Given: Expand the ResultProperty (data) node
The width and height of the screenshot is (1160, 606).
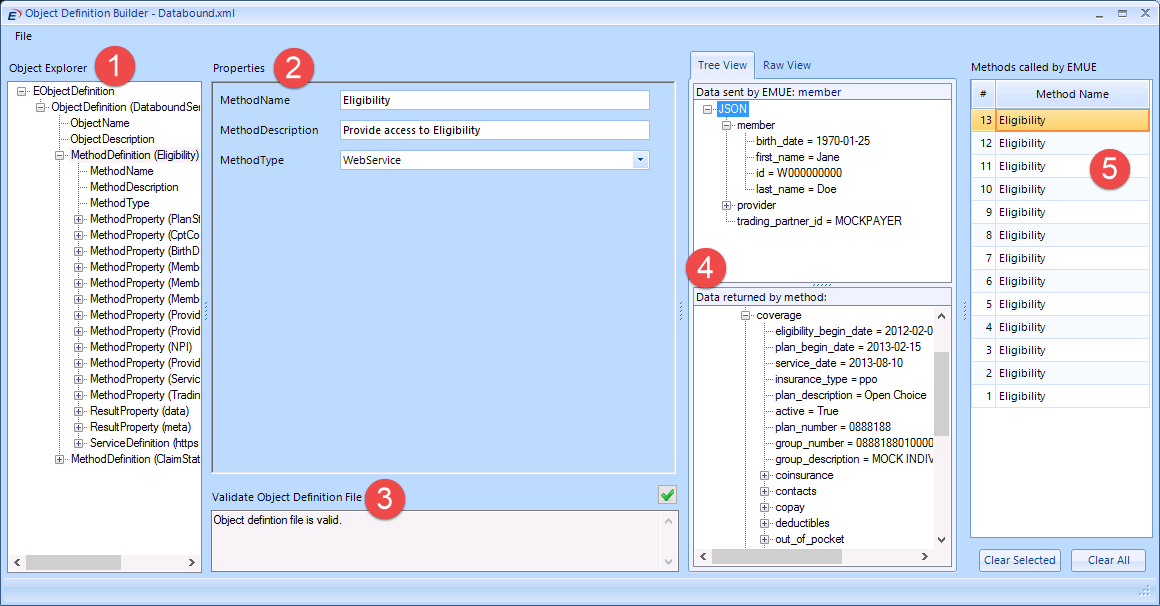Looking at the screenshot, I should click(78, 411).
